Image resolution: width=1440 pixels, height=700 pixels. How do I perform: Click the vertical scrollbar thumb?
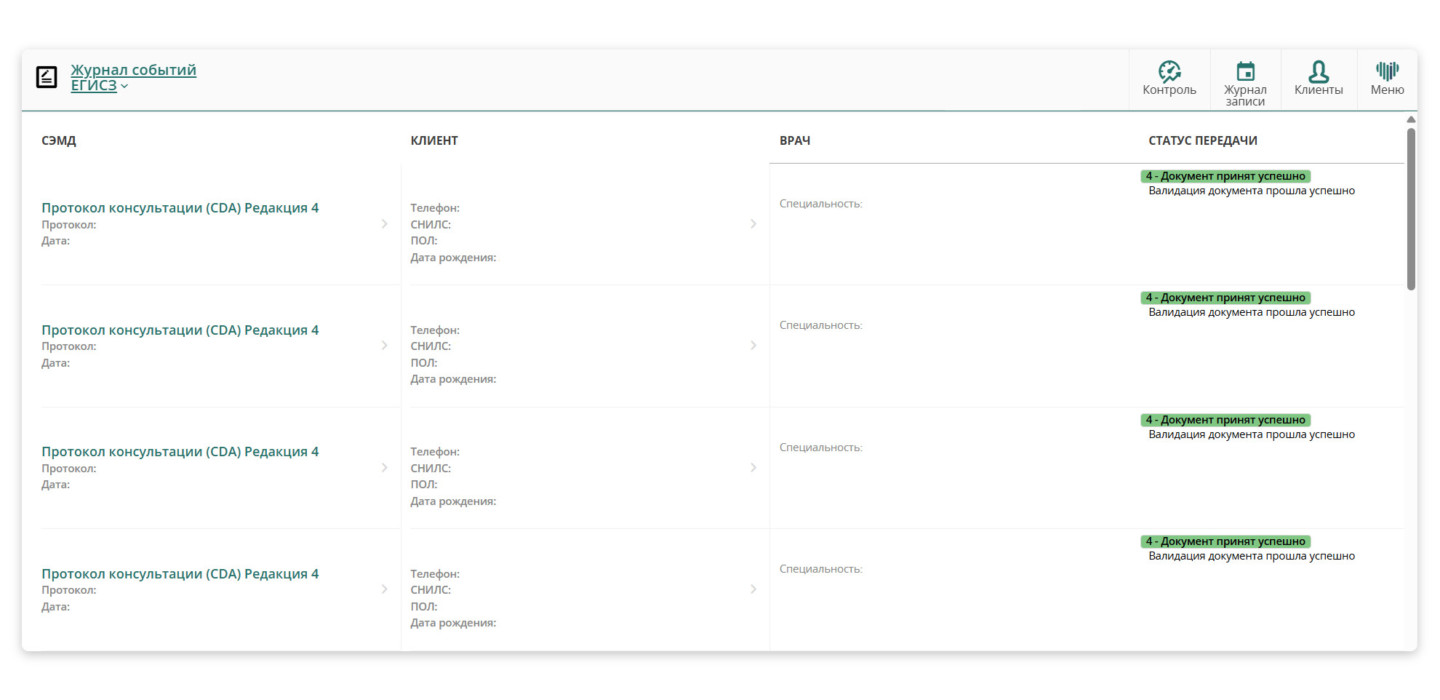point(1411,208)
